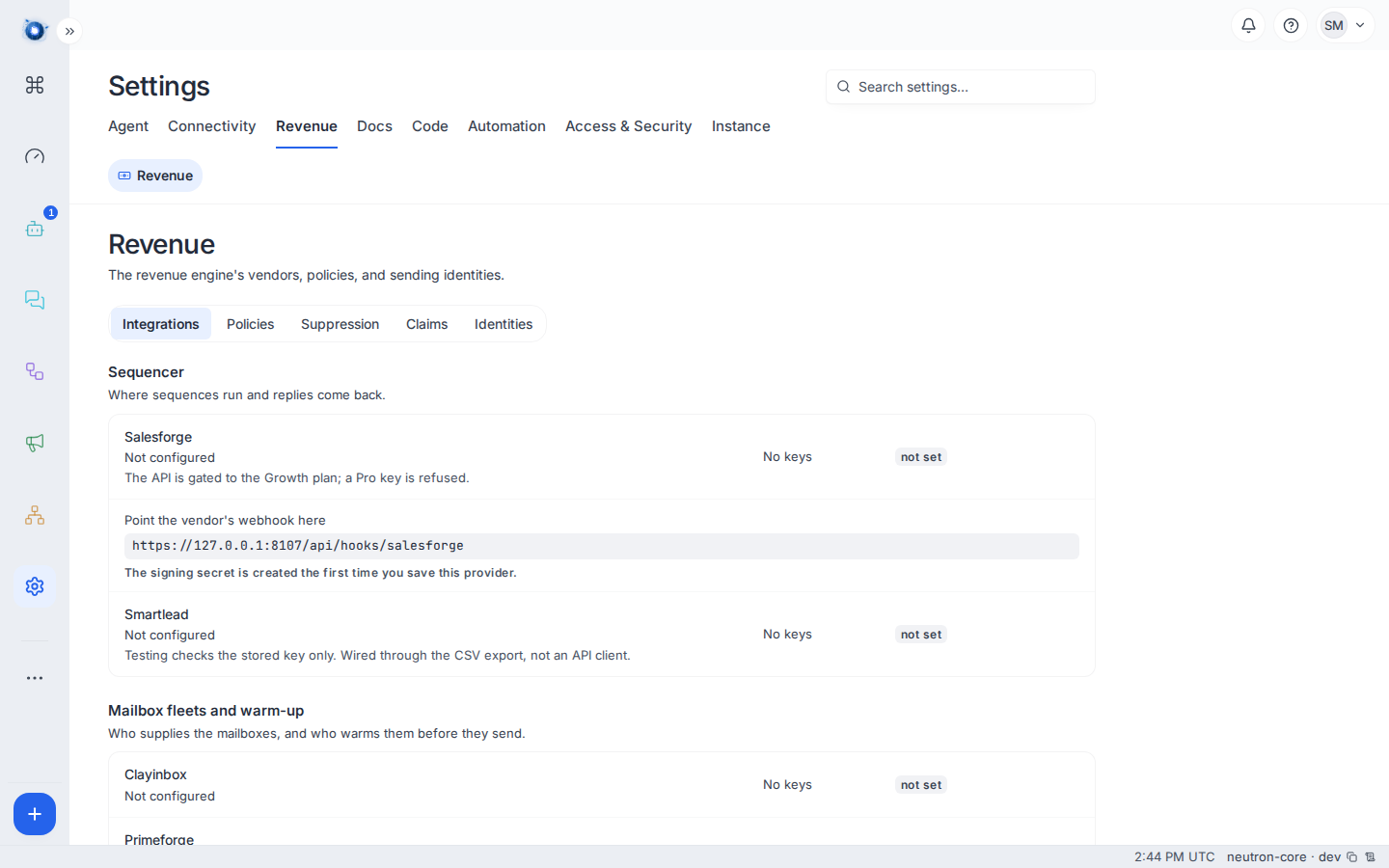The height and width of the screenshot is (868, 1389).
Task: Select the Policies sub-tab
Action: coord(251,324)
